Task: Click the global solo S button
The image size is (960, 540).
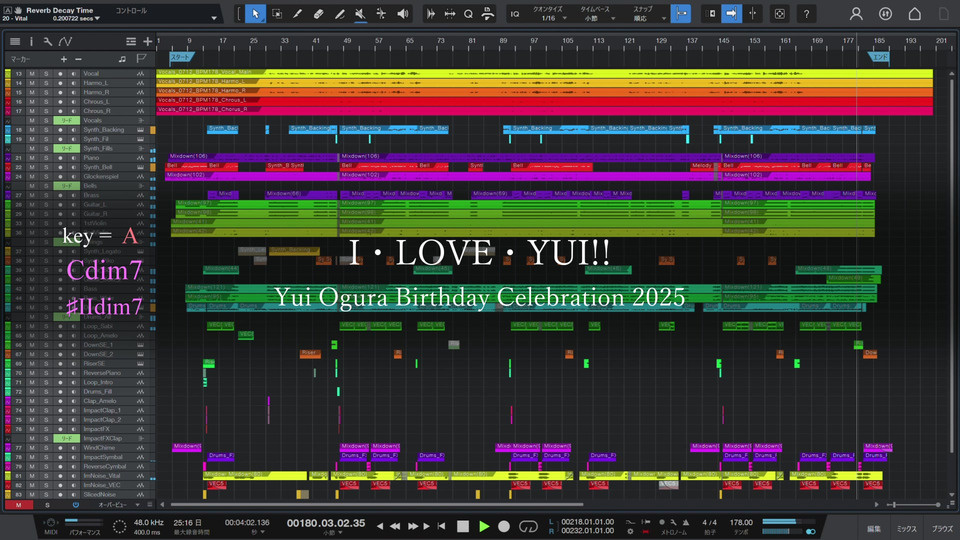Action: coord(47,505)
